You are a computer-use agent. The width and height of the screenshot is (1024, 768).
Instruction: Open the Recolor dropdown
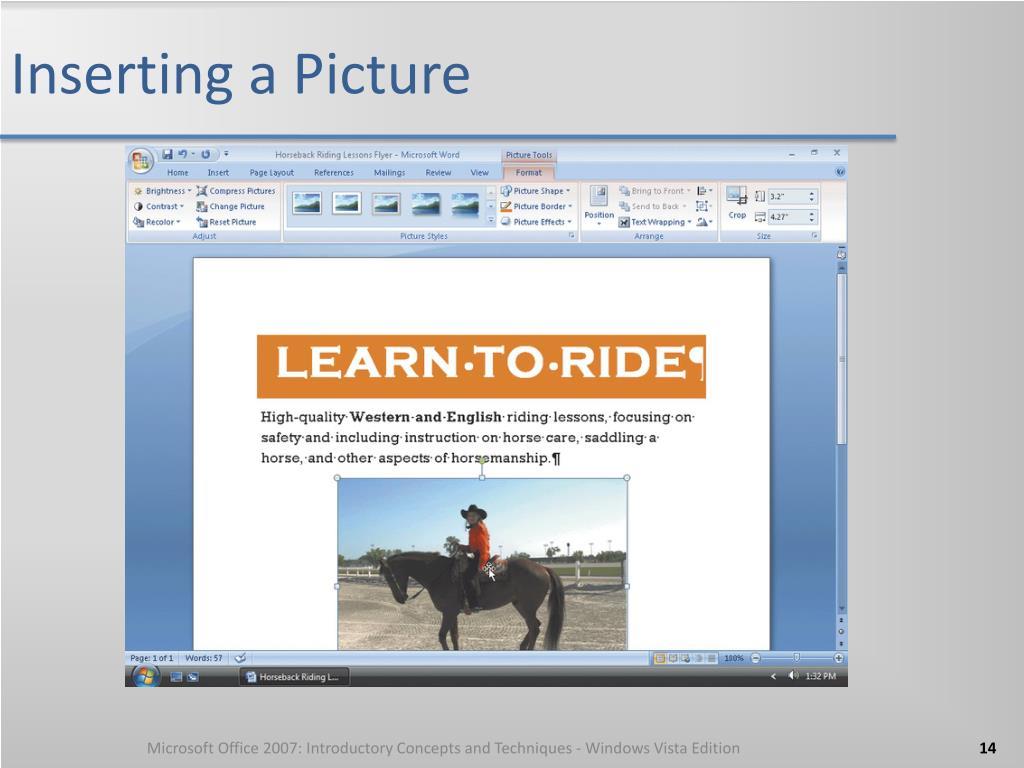(157, 222)
